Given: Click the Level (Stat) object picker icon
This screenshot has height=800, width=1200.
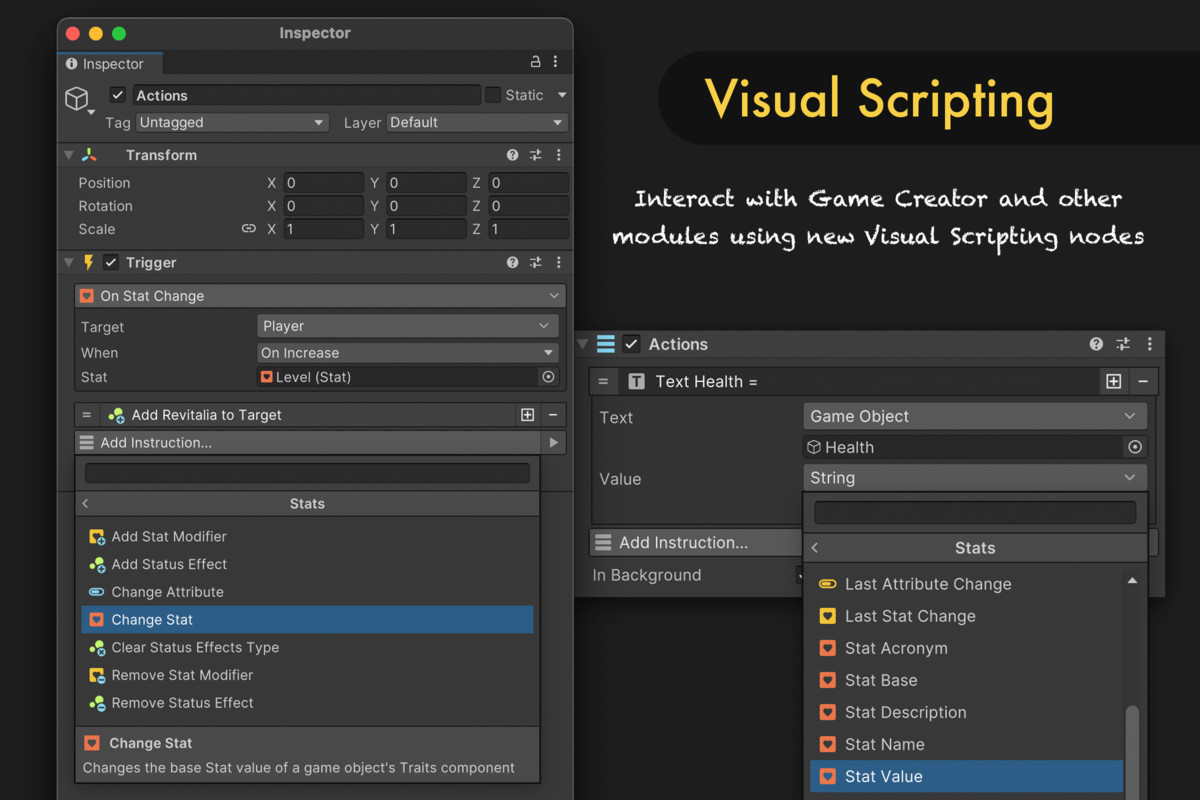Looking at the screenshot, I should tap(548, 377).
